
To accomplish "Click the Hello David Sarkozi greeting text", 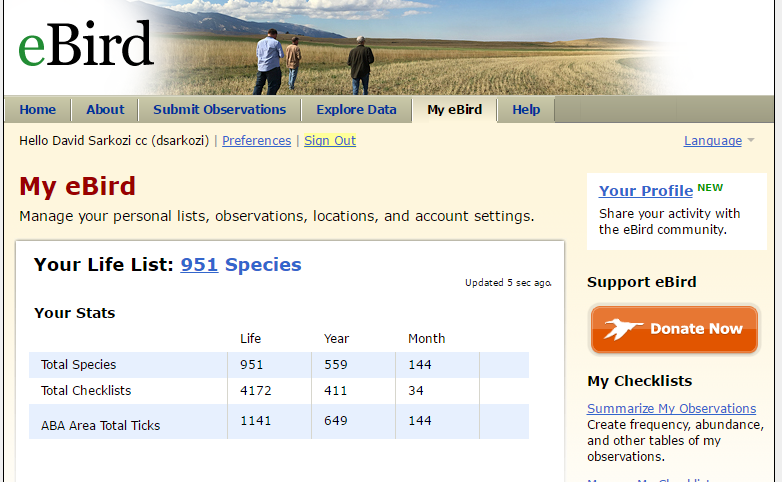I will pyautogui.click(x=114, y=141).
